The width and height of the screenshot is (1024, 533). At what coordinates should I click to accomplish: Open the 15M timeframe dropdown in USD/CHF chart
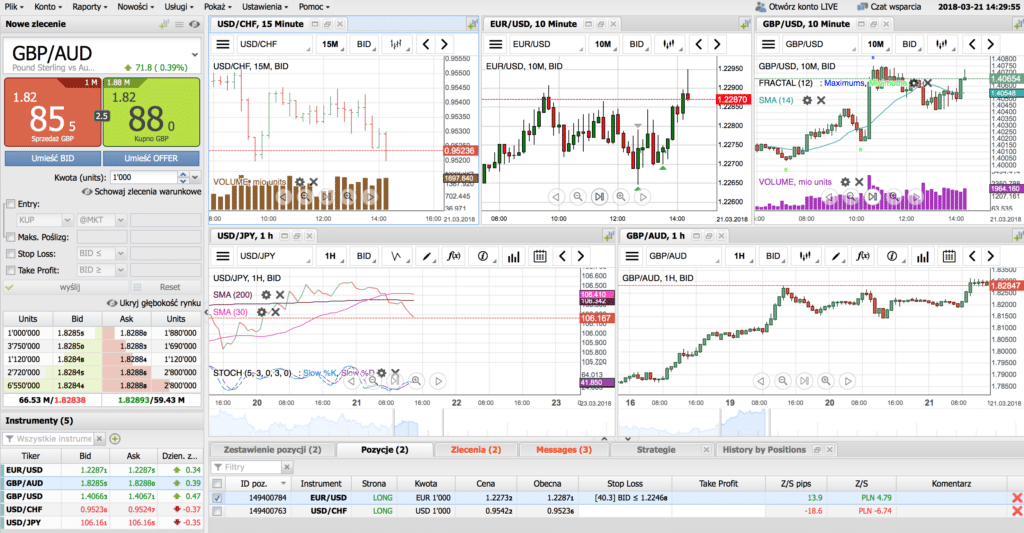pyautogui.click(x=332, y=44)
